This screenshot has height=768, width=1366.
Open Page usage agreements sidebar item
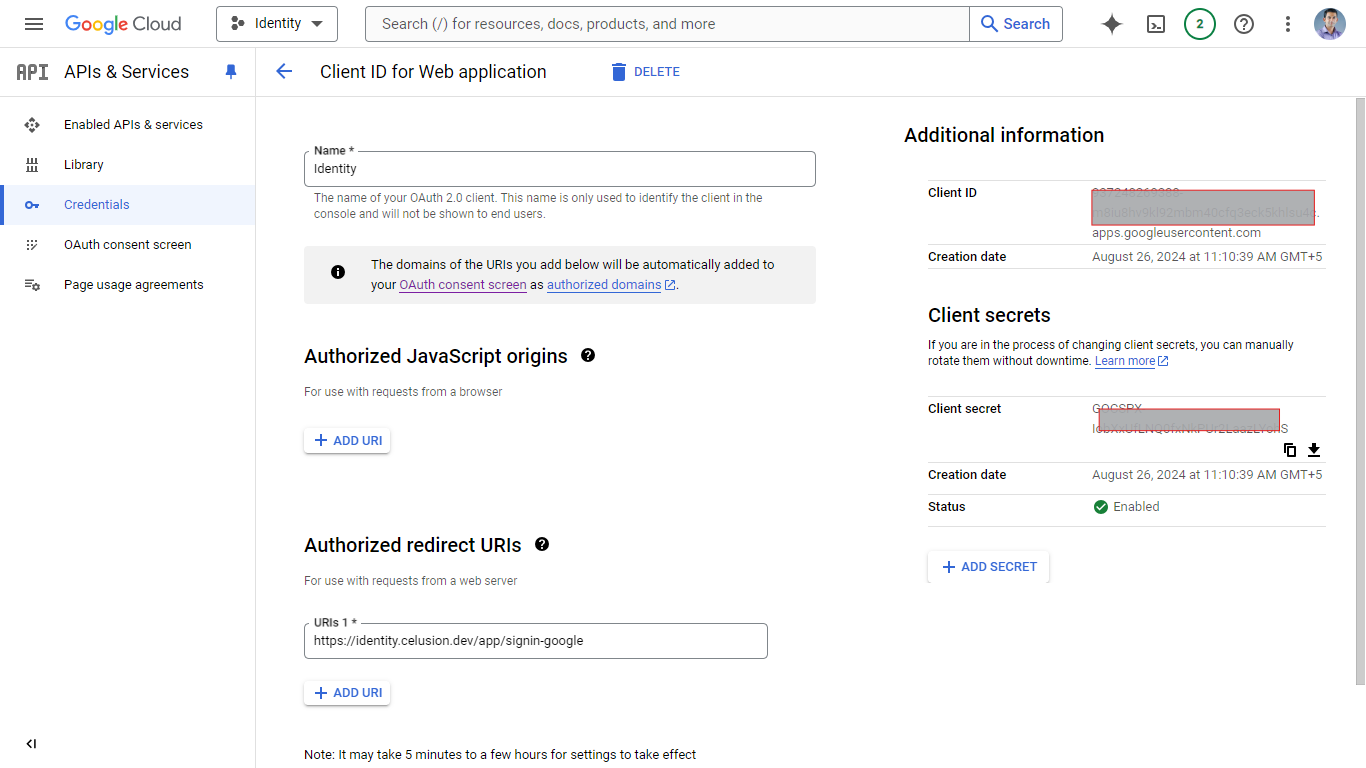click(134, 285)
